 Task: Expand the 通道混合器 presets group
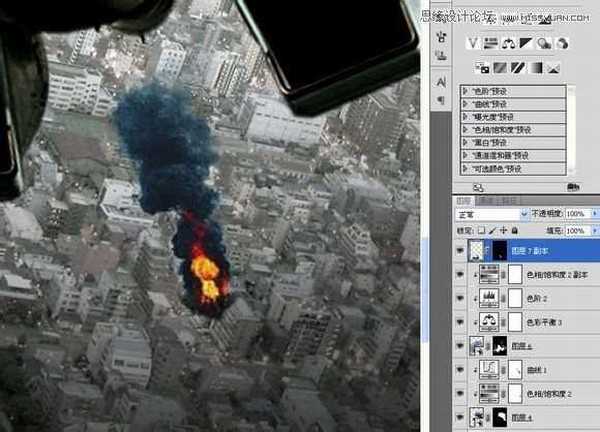[x=466, y=155]
